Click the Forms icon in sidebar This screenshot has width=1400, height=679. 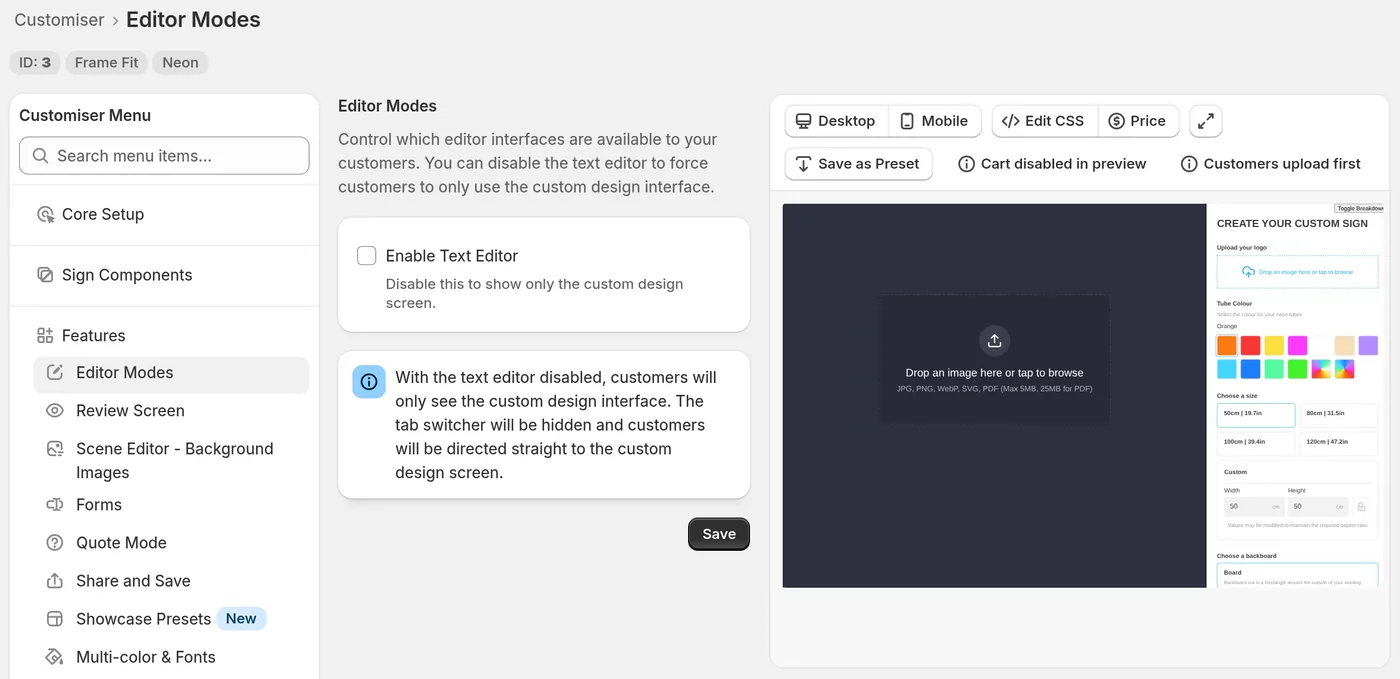(55, 505)
